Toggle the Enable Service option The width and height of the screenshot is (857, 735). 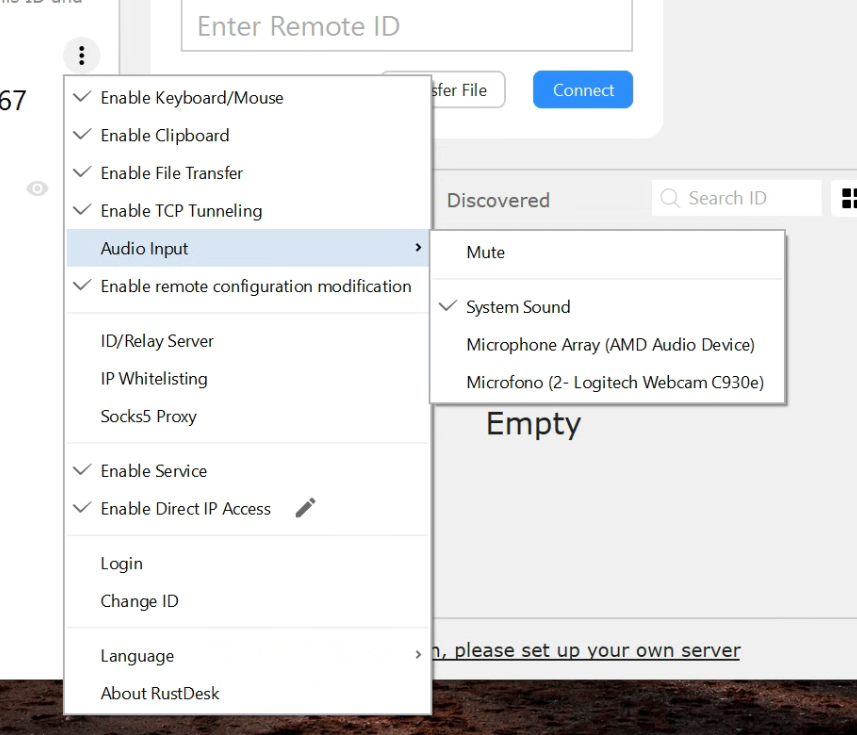153,470
